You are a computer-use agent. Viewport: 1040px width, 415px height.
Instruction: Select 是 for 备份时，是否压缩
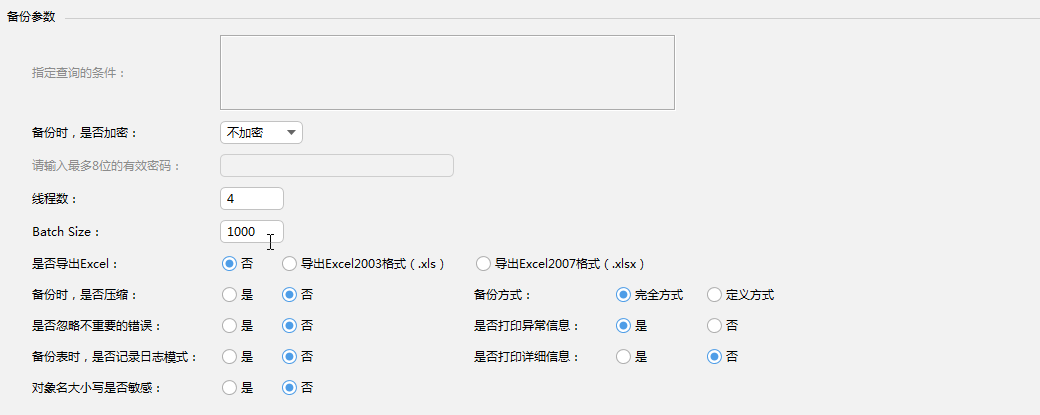(x=229, y=295)
